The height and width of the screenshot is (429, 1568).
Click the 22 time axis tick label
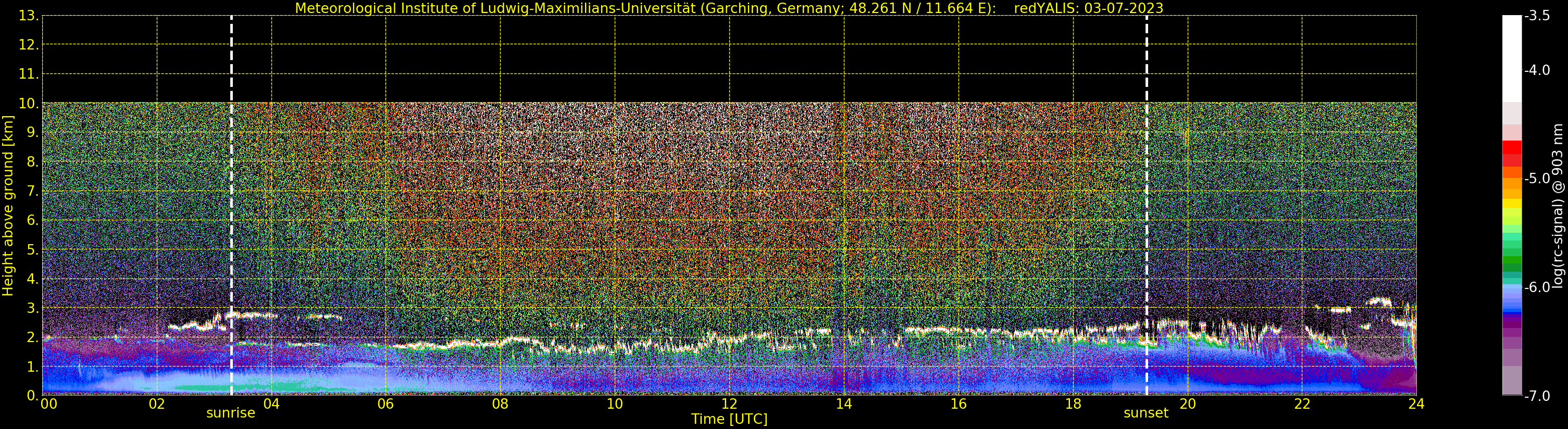coord(1302,404)
